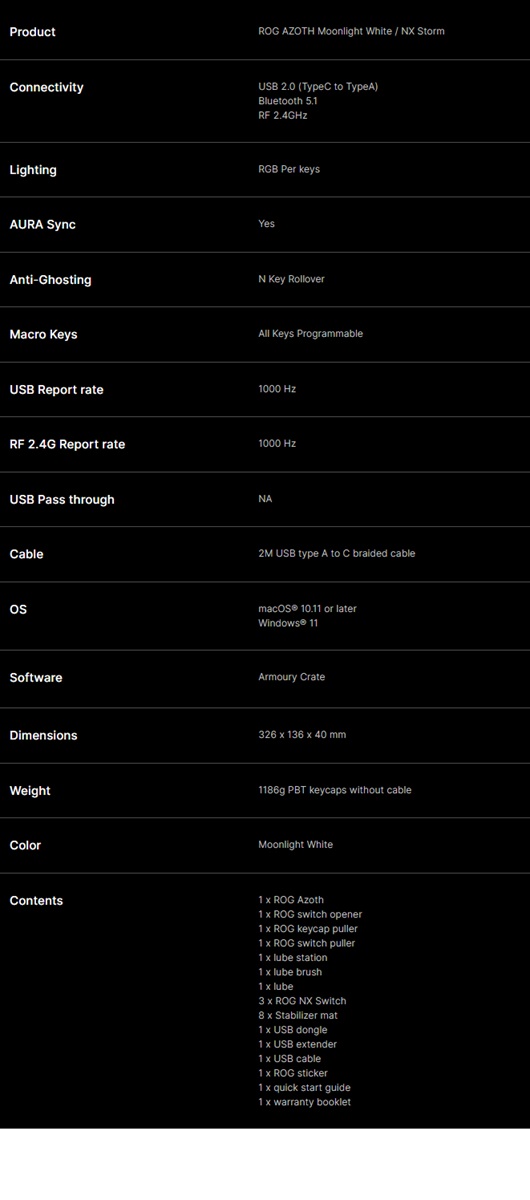Click the Macro Keys label
Viewport: 530px width, 1200px height.
coord(43,335)
